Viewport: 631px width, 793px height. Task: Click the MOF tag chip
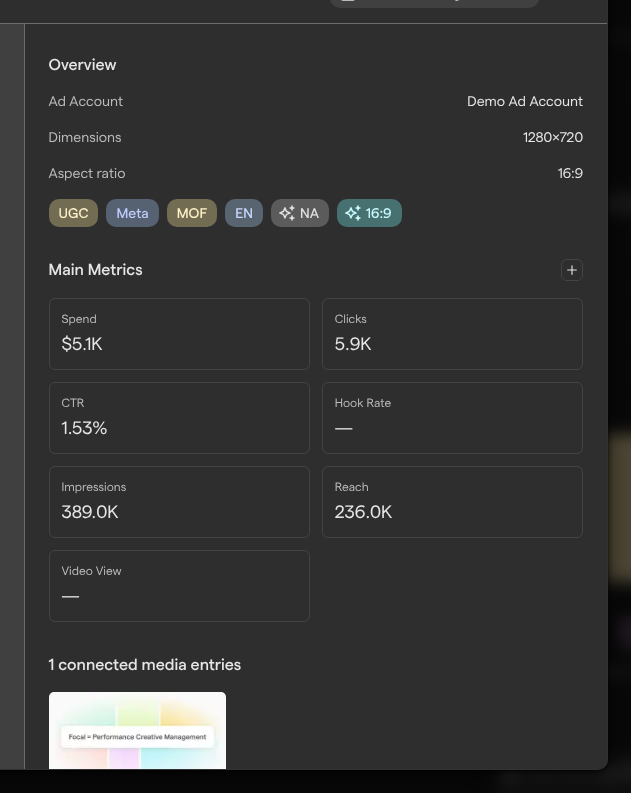coord(192,213)
